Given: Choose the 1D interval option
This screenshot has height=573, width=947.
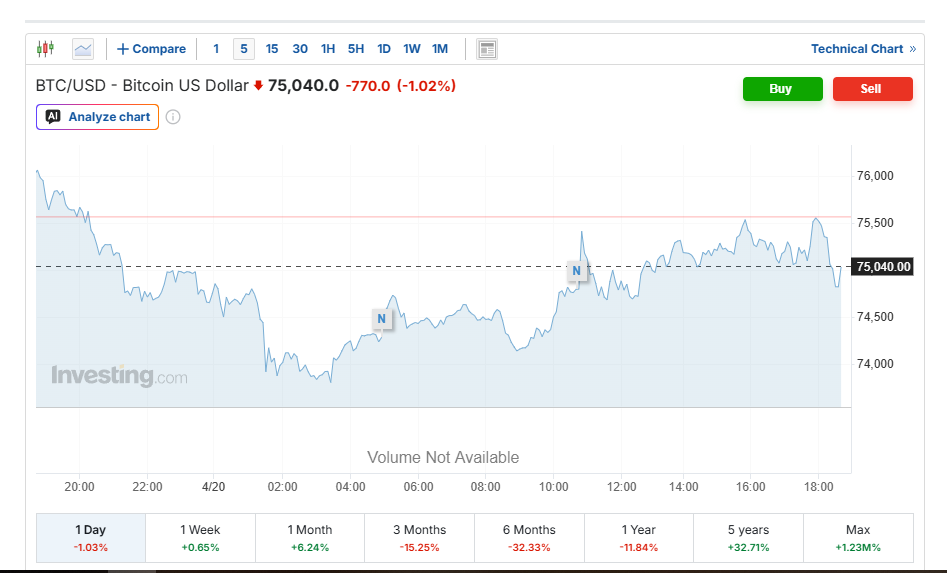Looking at the screenshot, I should click(384, 49).
